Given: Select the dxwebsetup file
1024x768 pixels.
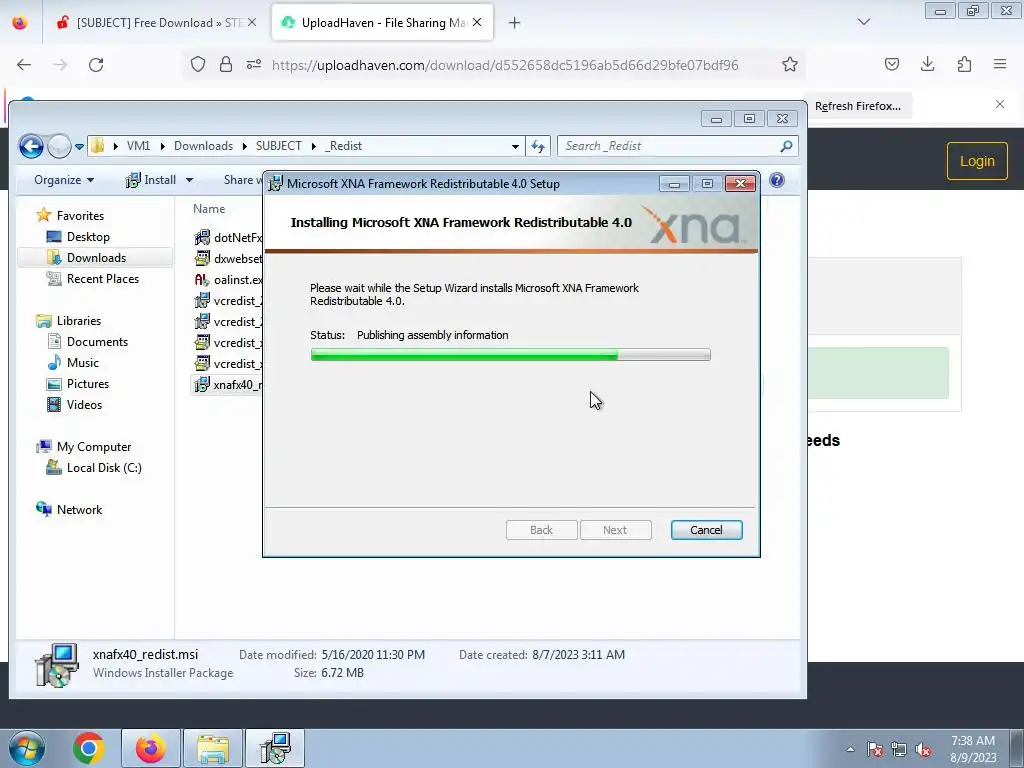Looking at the screenshot, I should (x=228, y=258).
